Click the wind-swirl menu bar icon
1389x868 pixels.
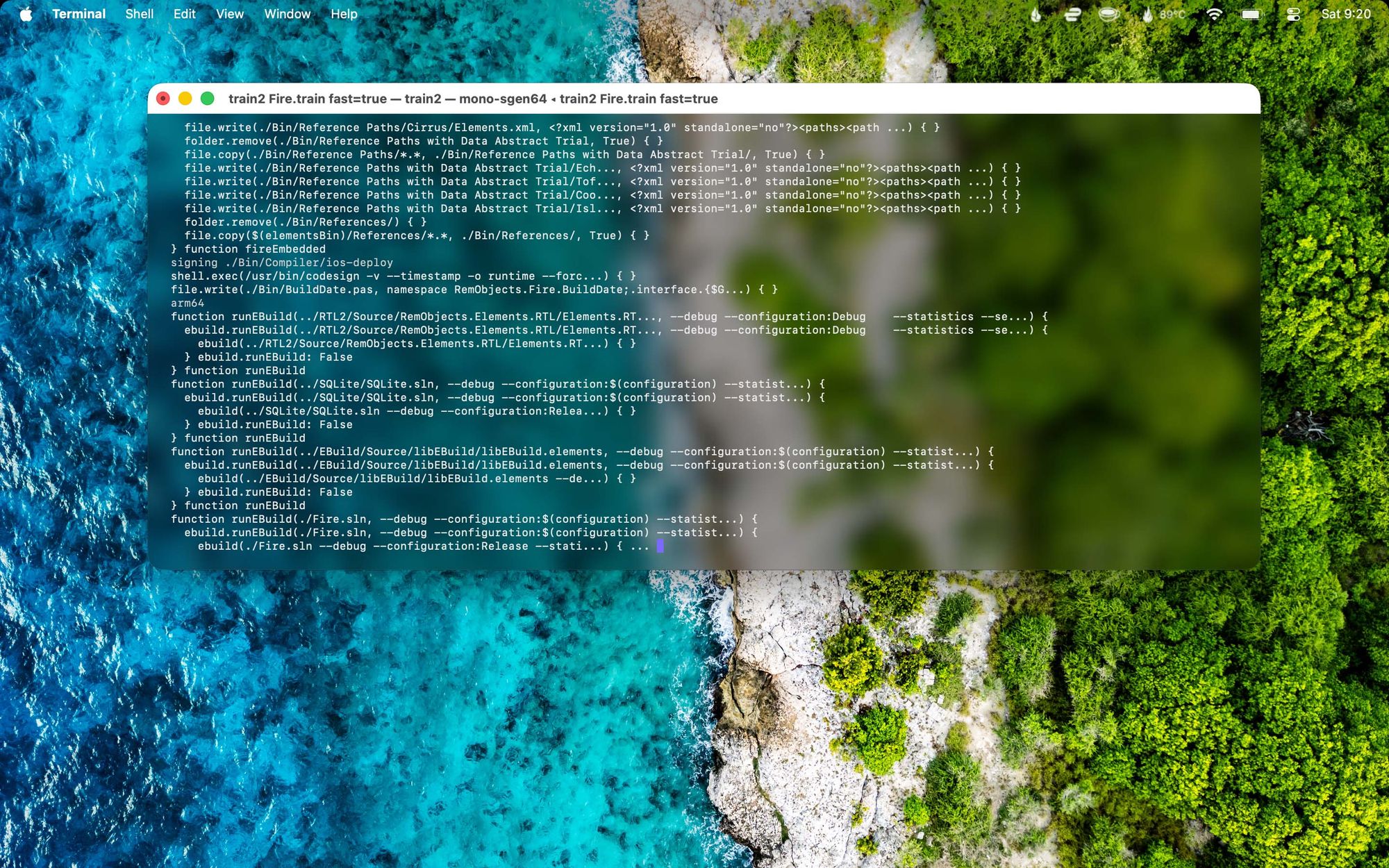click(x=1072, y=14)
